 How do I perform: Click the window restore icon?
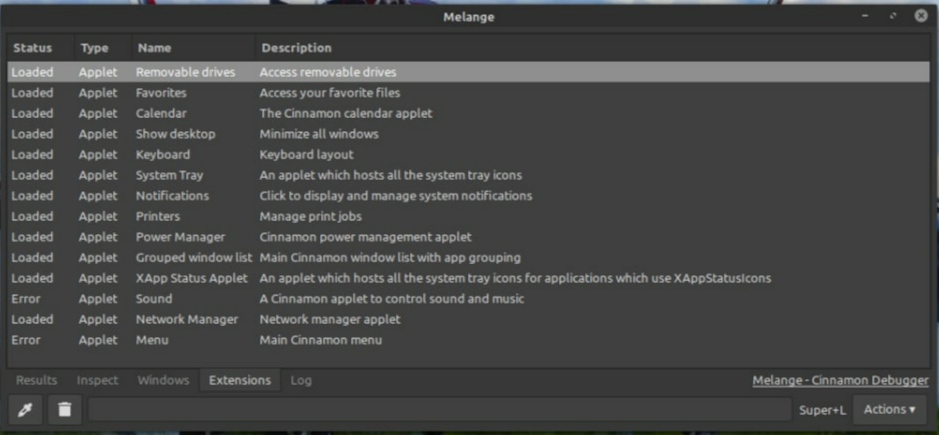(x=893, y=16)
